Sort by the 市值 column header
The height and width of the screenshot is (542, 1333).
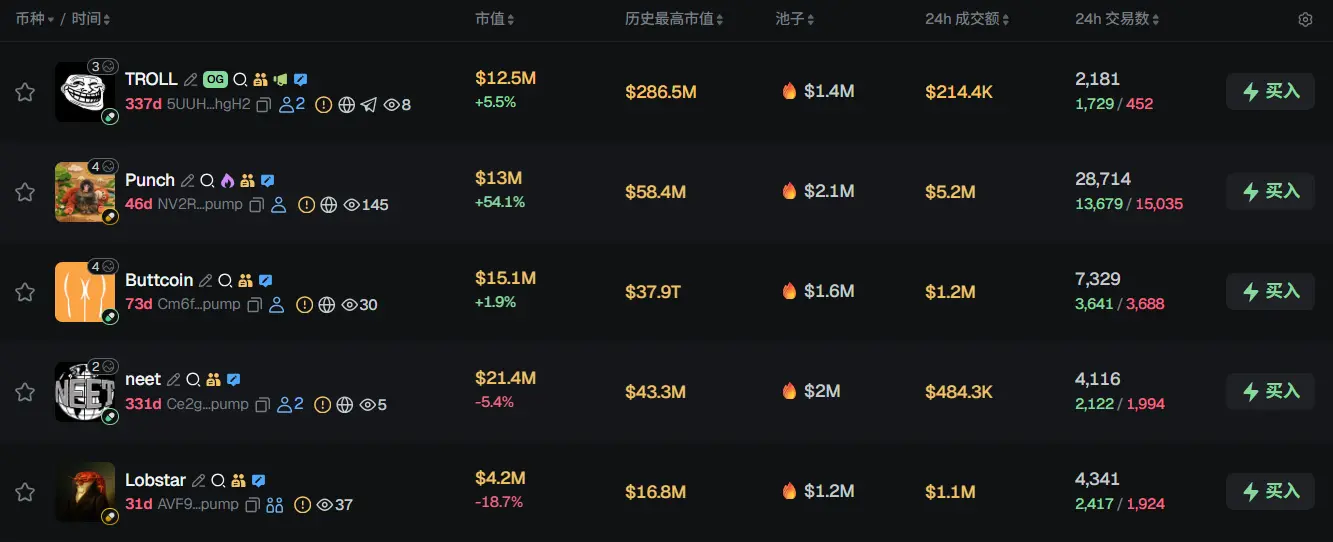495,20
